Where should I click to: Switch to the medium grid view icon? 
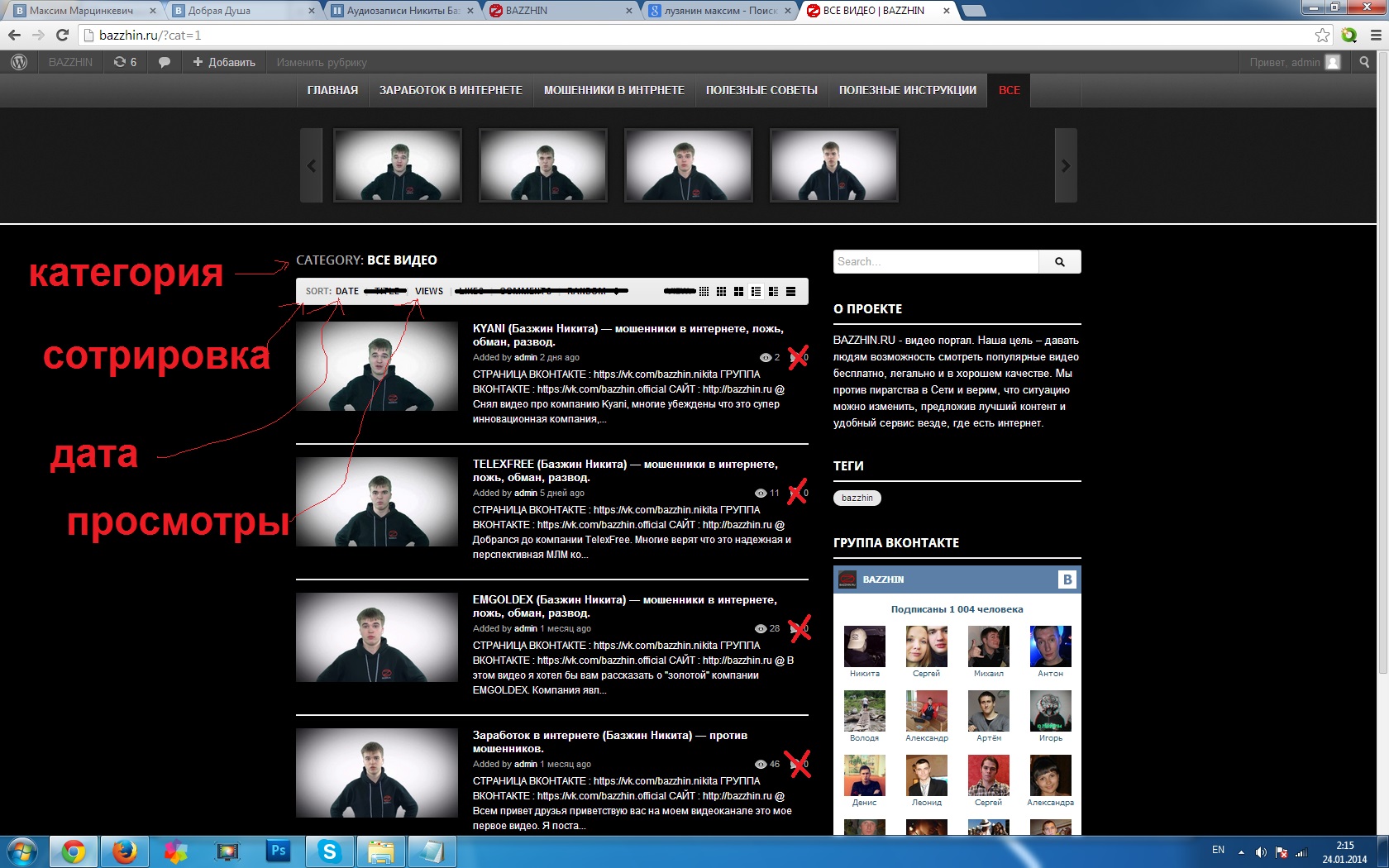(x=721, y=291)
